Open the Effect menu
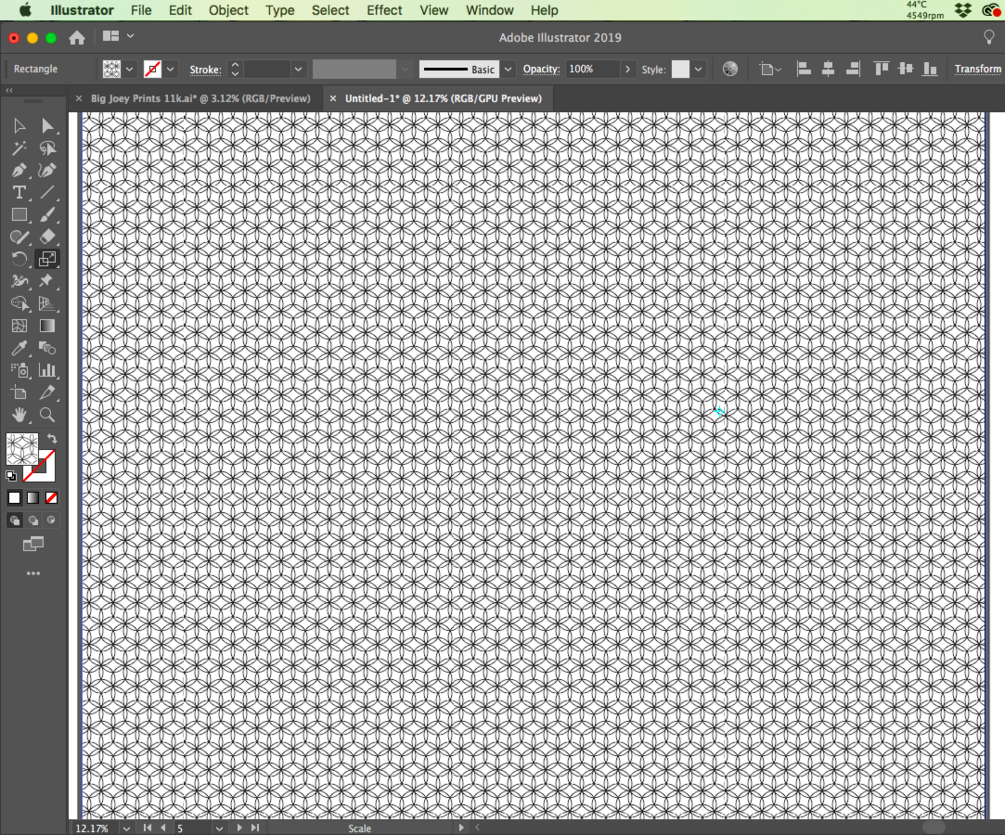The height and width of the screenshot is (835, 1005). (384, 10)
